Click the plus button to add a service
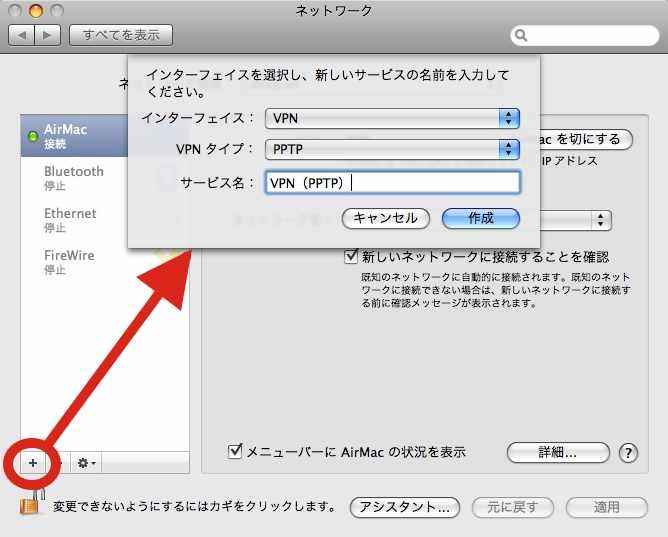Screen dimensions: 668x537 click(x=33, y=462)
